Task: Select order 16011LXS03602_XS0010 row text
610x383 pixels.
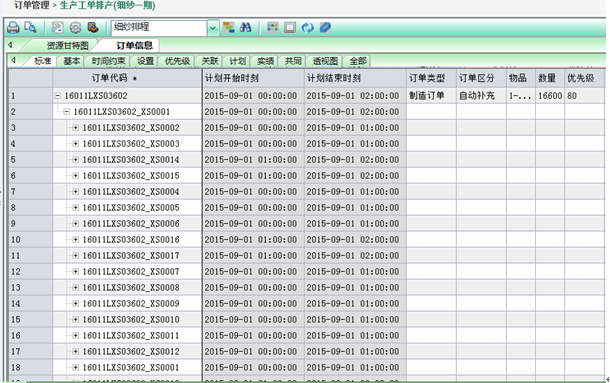Action: point(131,320)
